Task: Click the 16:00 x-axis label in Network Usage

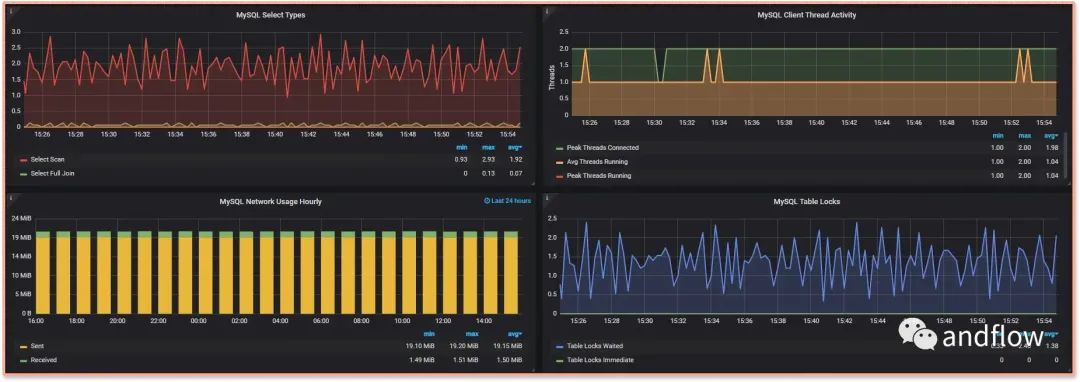Action: [36, 321]
